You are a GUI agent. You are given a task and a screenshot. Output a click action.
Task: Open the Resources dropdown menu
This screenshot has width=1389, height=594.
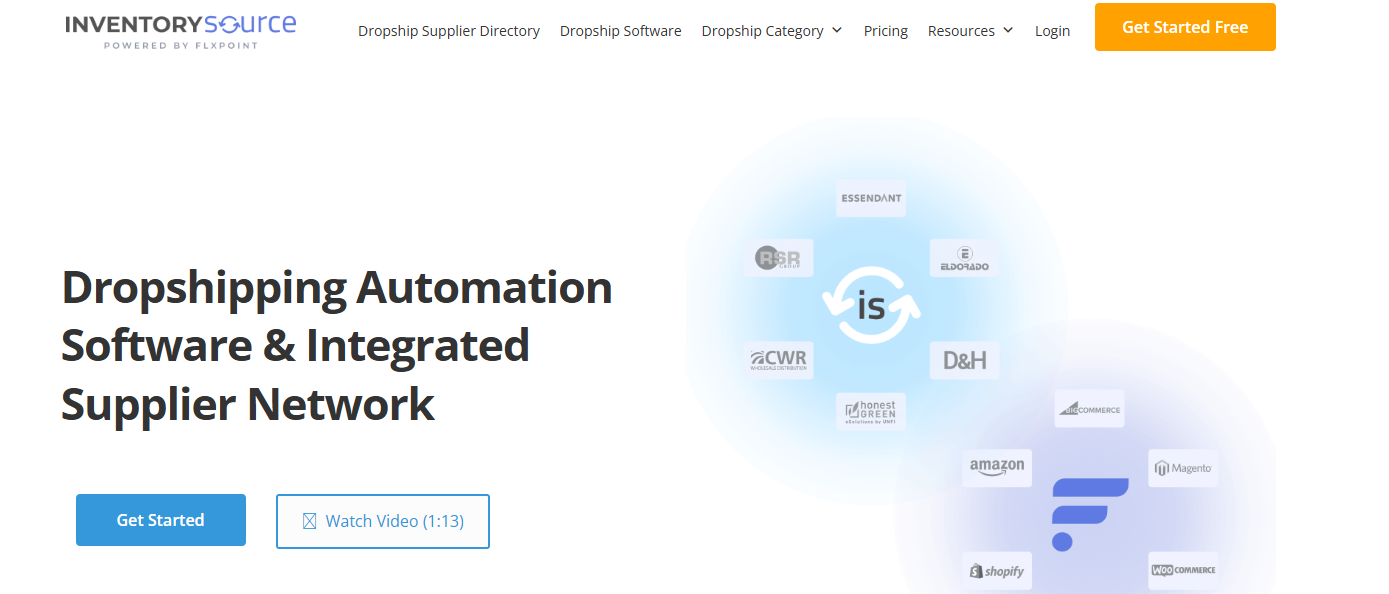(970, 31)
